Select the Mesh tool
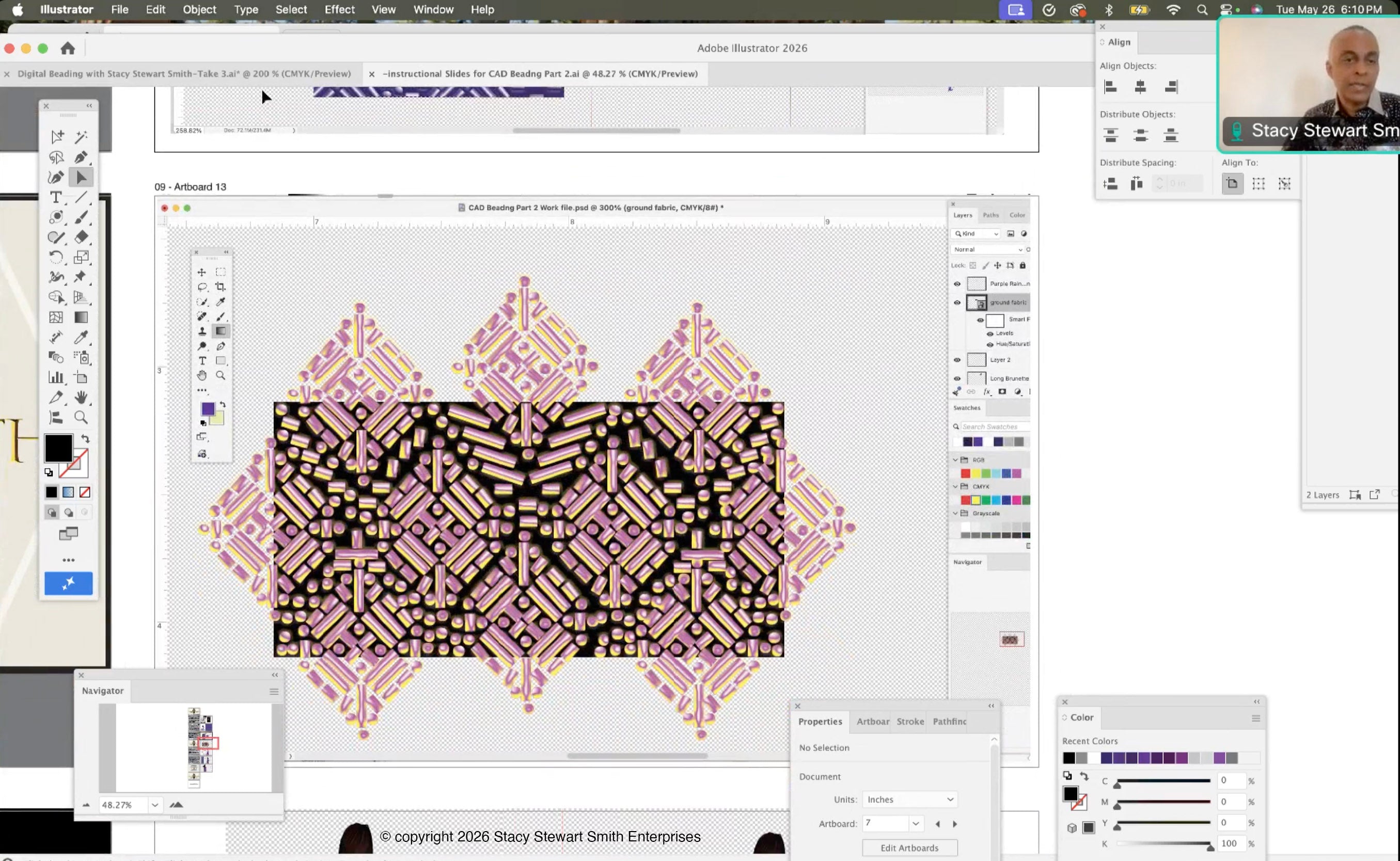The width and height of the screenshot is (1400, 861). click(x=56, y=317)
